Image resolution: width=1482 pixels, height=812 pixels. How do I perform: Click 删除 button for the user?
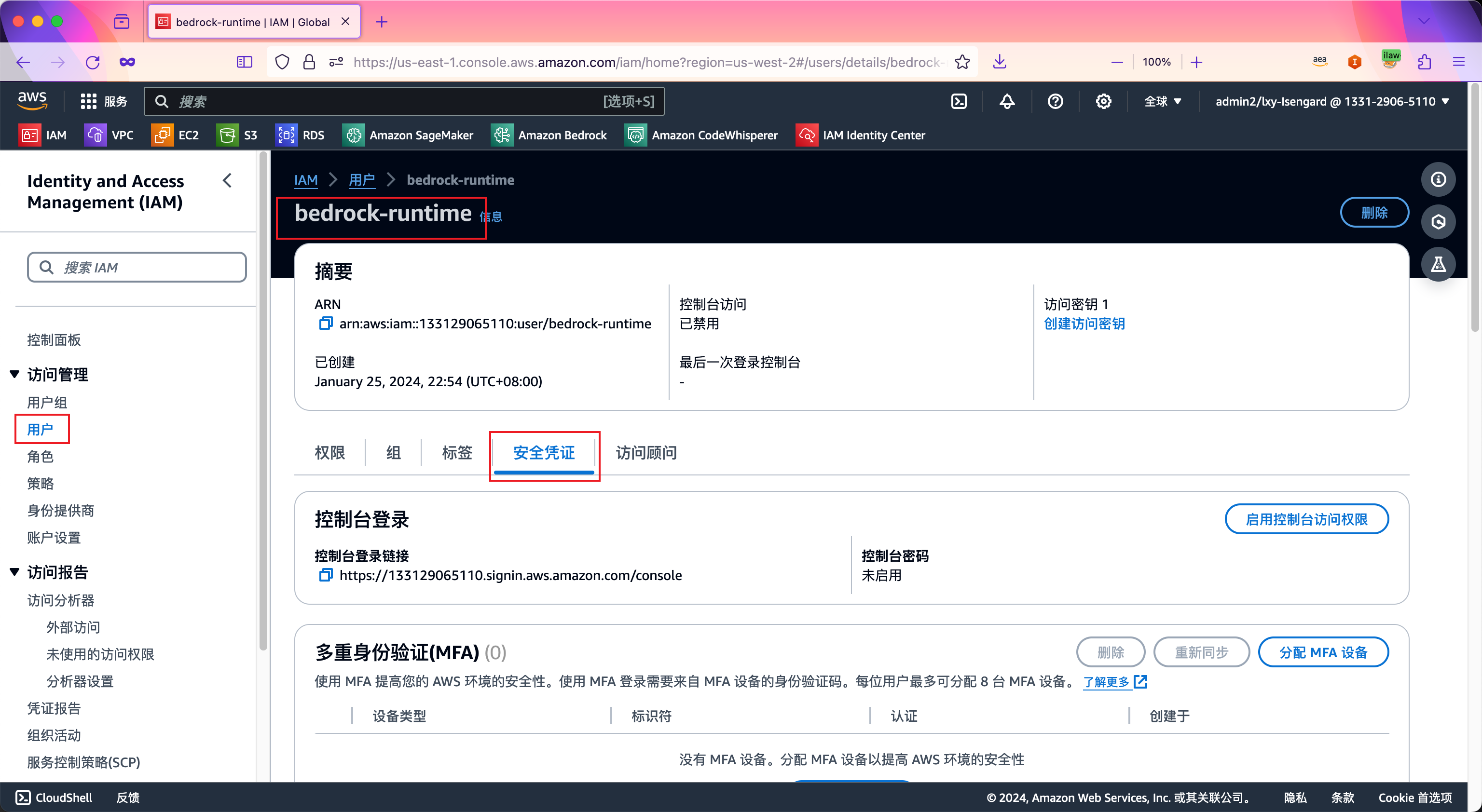click(1374, 212)
